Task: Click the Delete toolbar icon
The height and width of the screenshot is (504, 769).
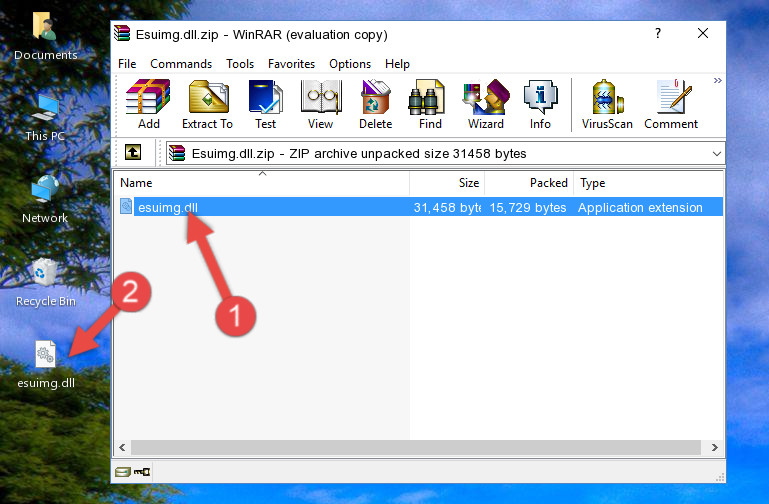Action: (375, 104)
